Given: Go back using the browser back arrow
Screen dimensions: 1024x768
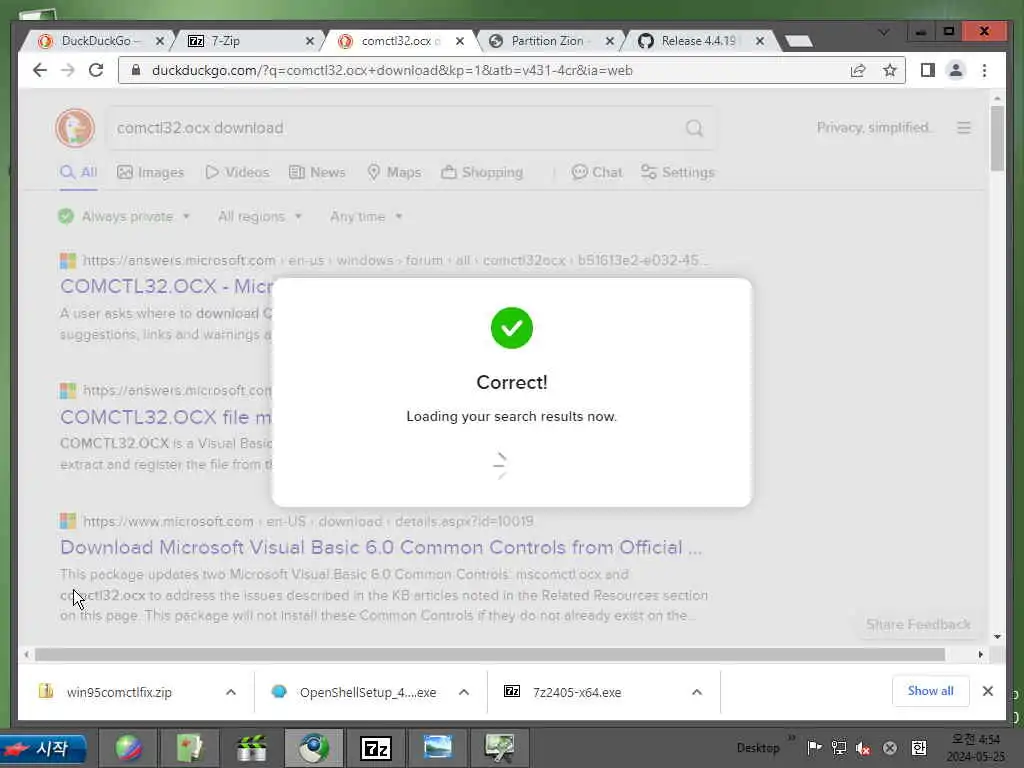Looking at the screenshot, I should click(x=40, y=71).
